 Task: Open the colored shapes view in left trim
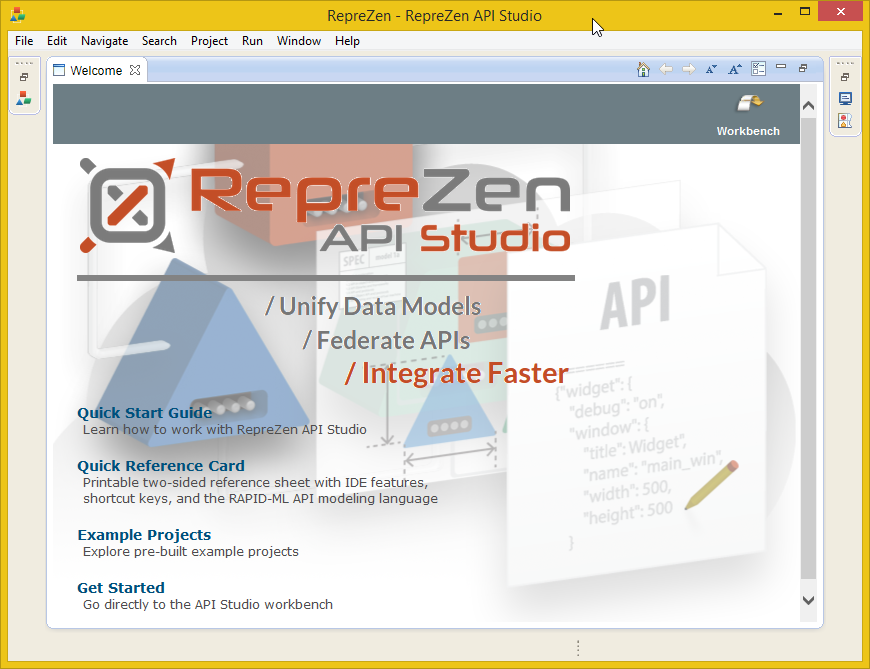click(x=24, y=98)
